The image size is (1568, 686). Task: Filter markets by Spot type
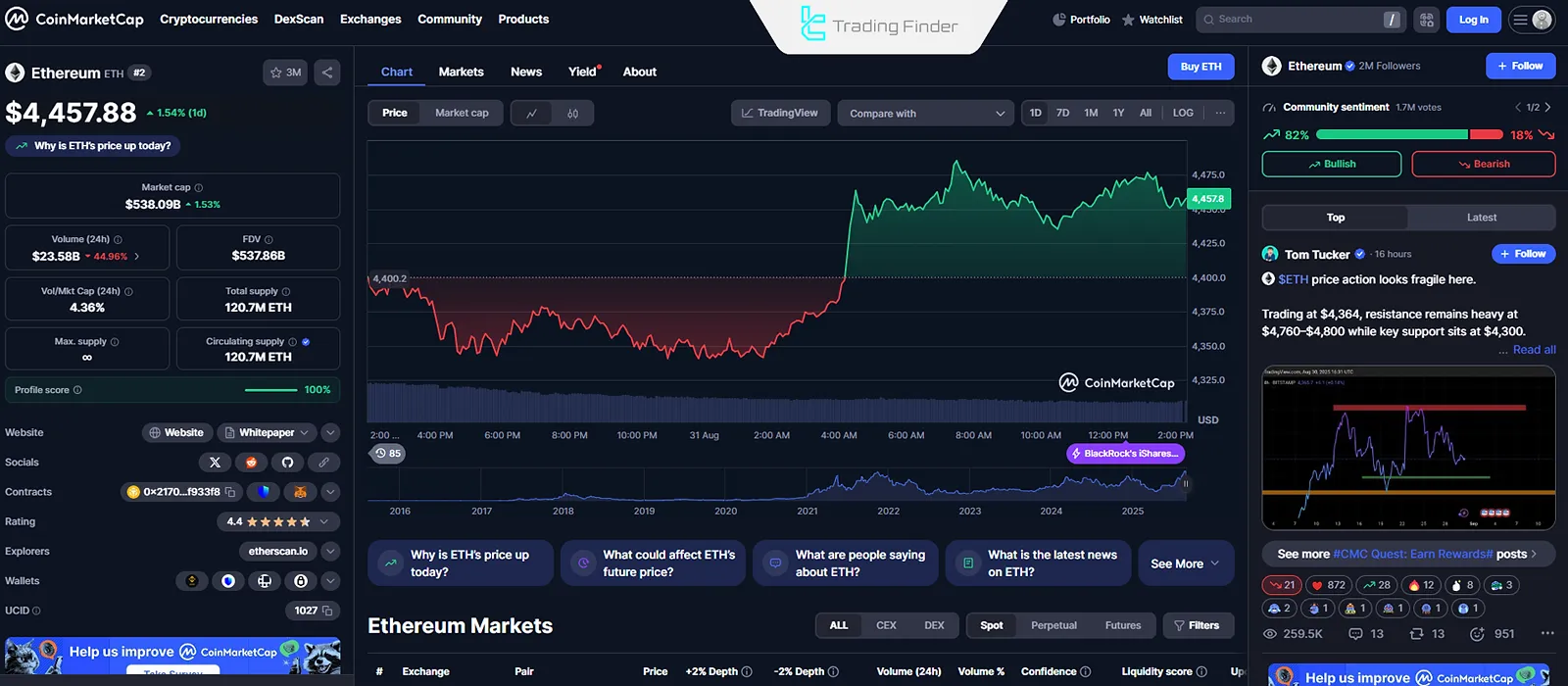pos(992,625)
